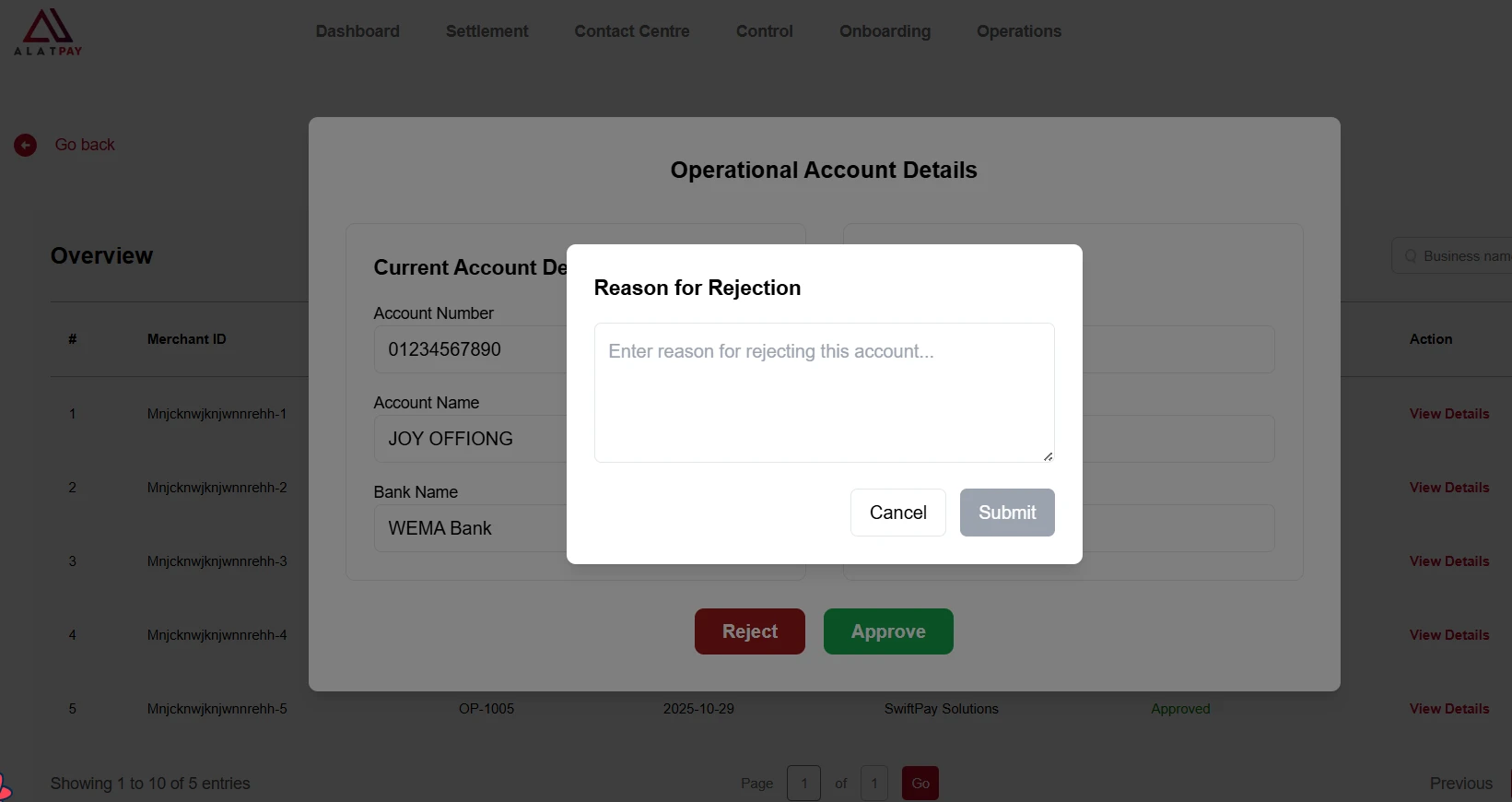Focus the rejection reason text area
This screenshot has width=1512, height=802.
tap(824, 393)
